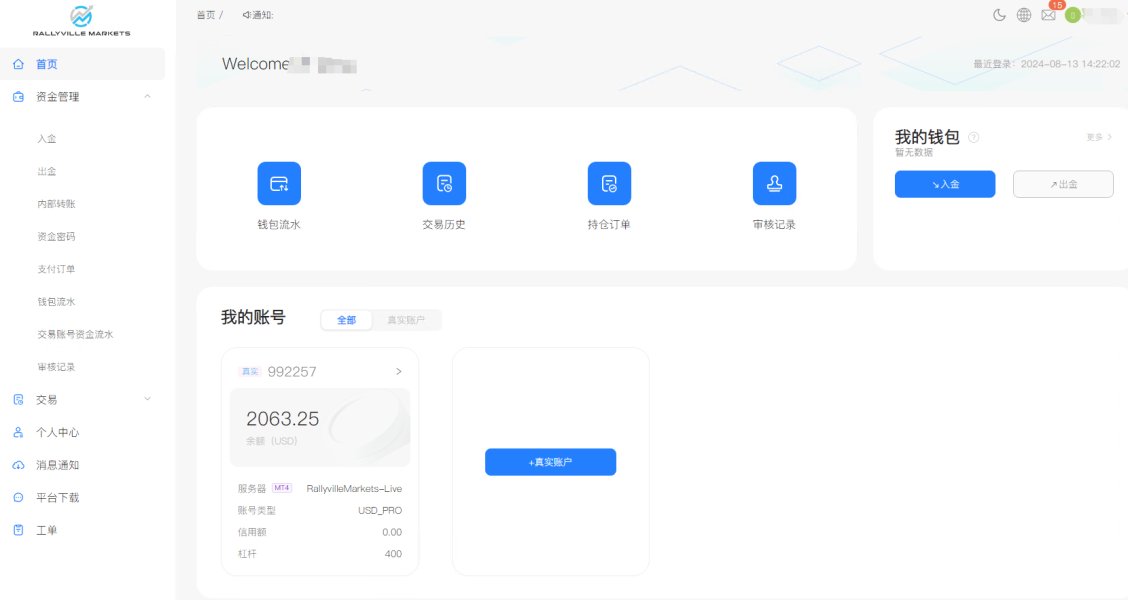Toggle dark mode moon icon

click(999, 14)
